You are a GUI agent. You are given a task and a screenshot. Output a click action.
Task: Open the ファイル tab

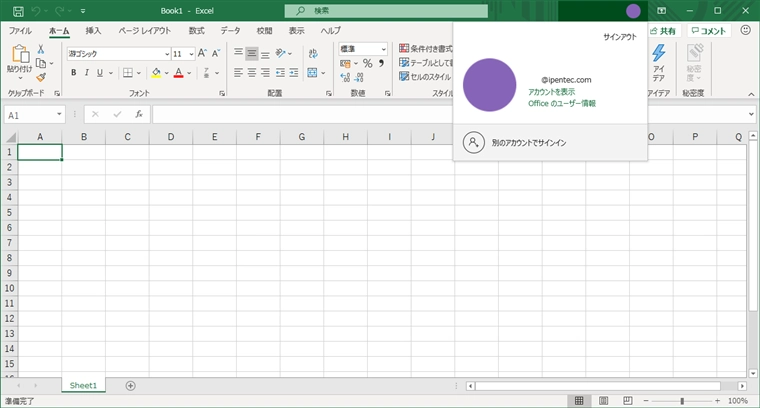[x=20, y=31]
